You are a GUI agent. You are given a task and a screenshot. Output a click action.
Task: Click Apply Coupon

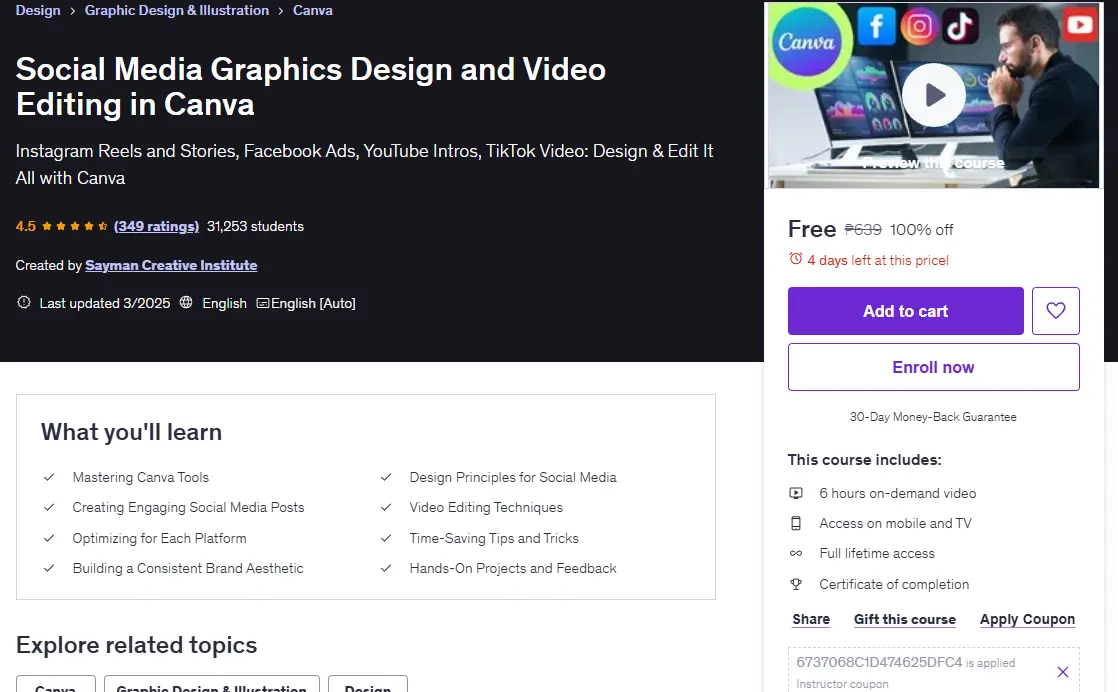(x=1027, y=619)
